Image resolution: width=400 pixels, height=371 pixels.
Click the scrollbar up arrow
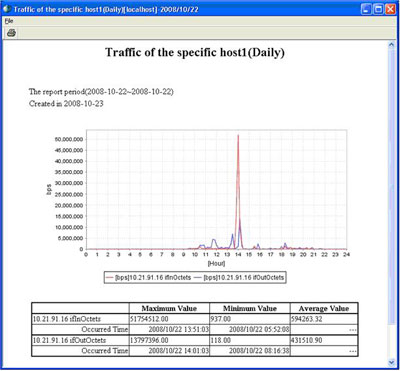[x=392, y=45]
